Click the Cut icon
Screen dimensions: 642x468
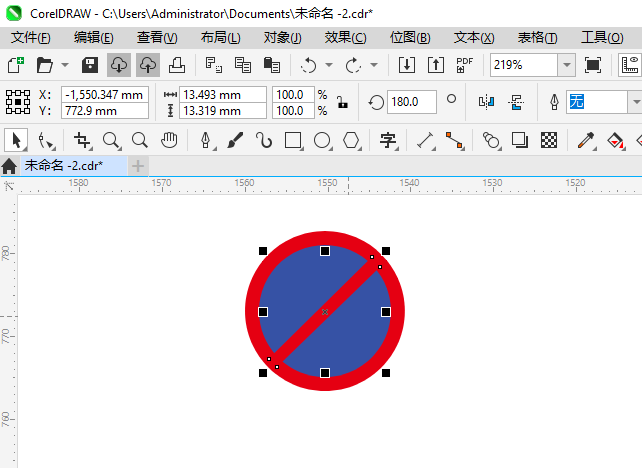click(214, 65)
